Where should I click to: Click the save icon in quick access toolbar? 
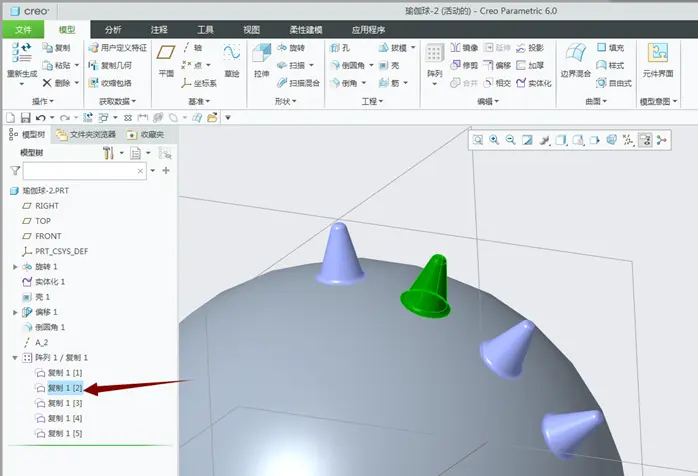(25, 118)
